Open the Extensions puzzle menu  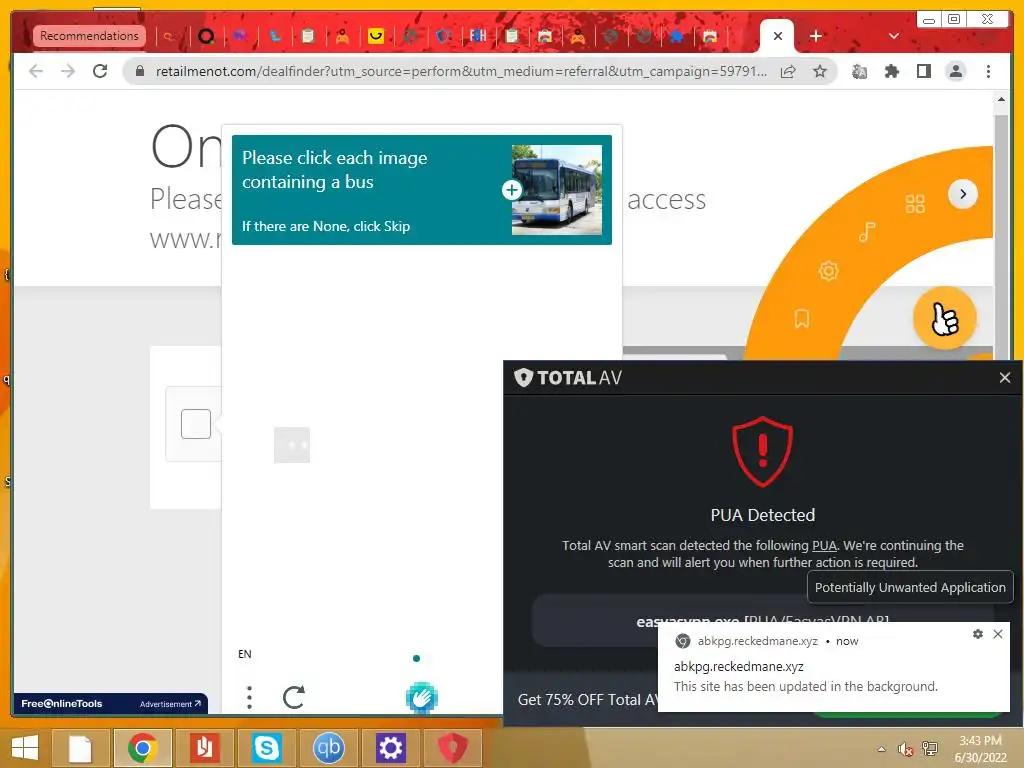click(x=891, y=72)
